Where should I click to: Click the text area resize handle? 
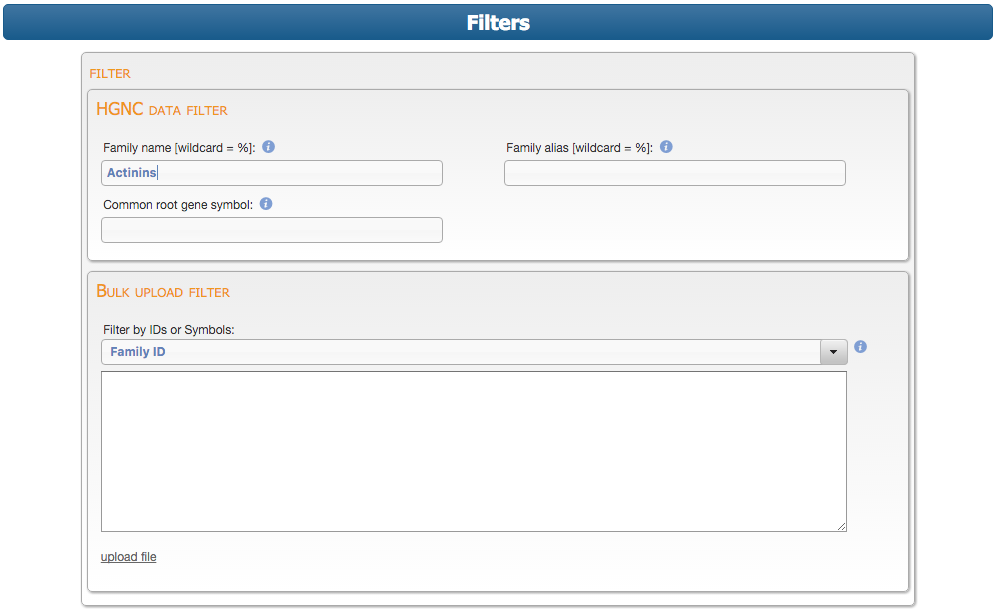pos(841,526)
